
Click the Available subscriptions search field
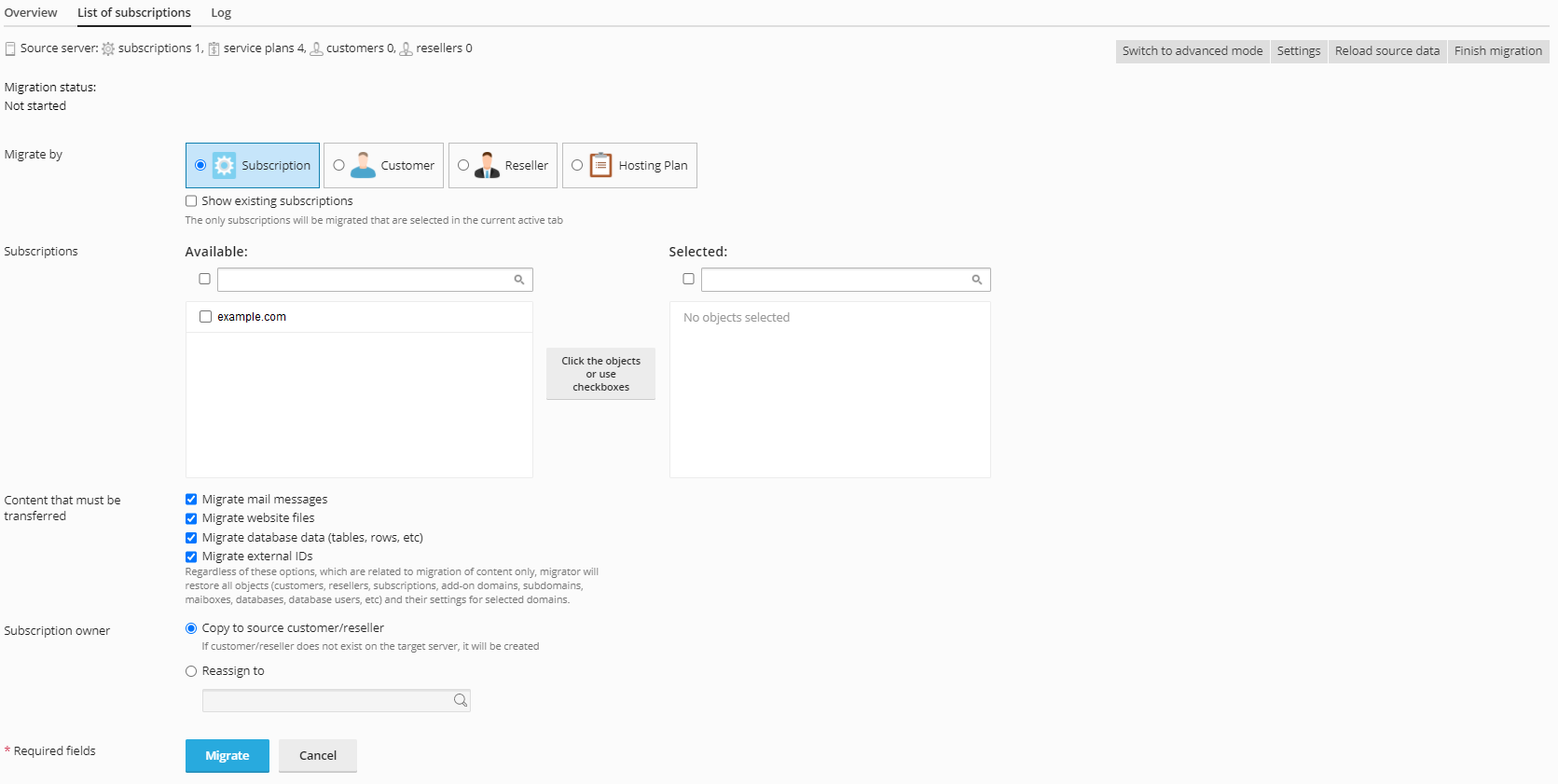pos(365,280)
